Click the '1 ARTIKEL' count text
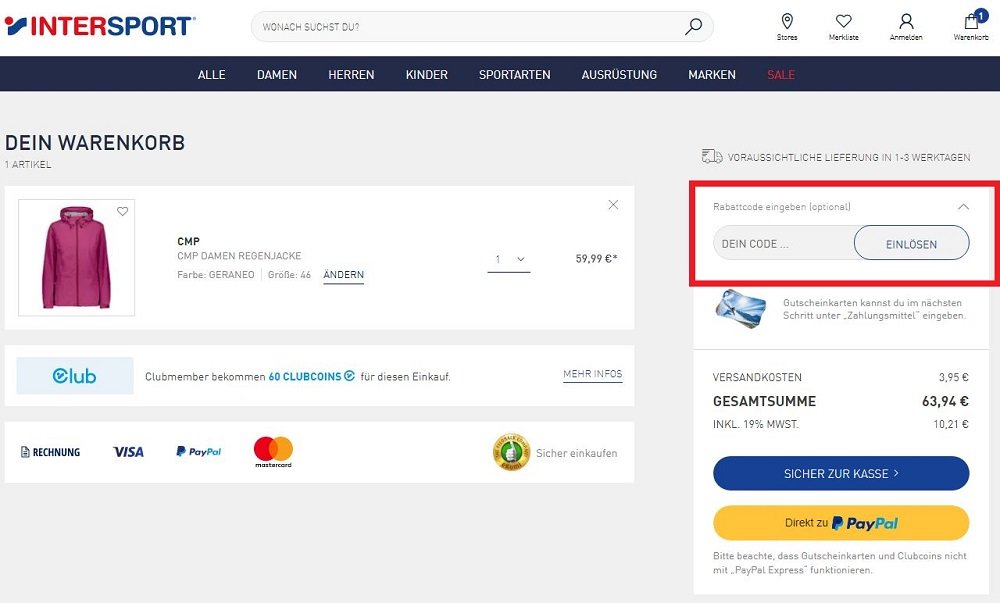The image size is (1000, 603). point(28,164)
